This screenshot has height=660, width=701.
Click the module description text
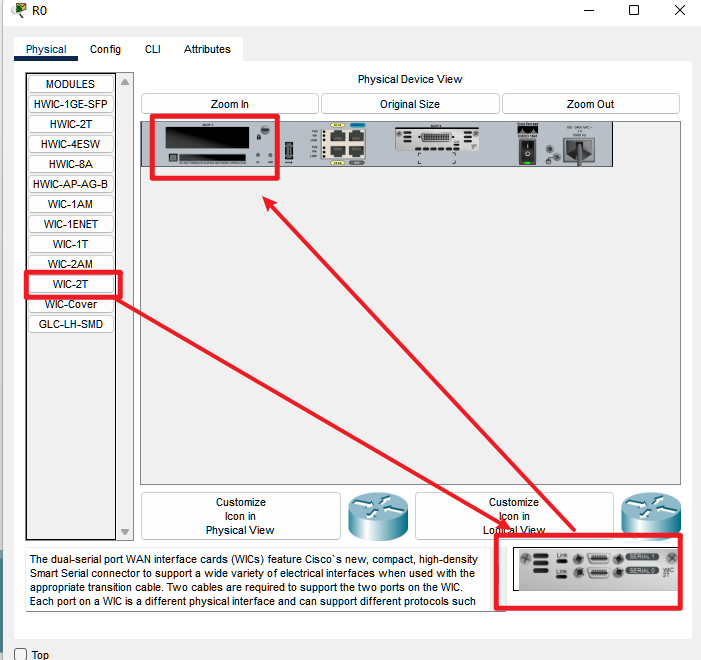point(253,580)
